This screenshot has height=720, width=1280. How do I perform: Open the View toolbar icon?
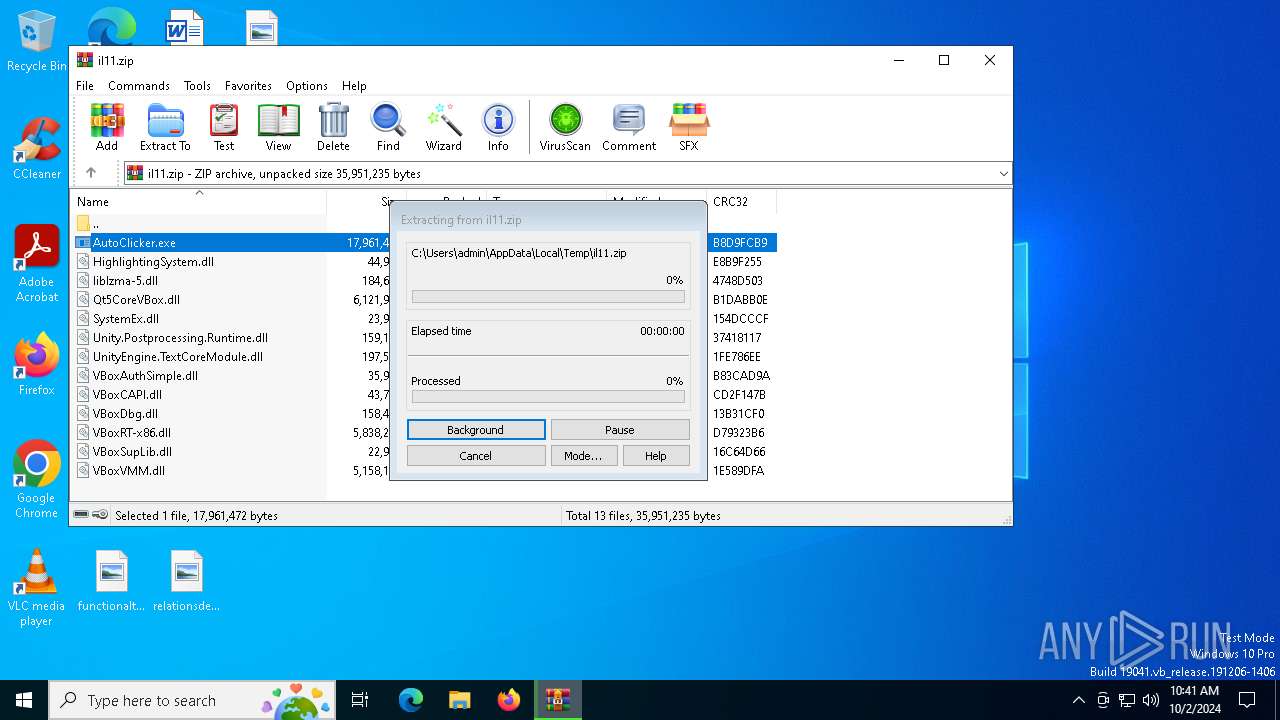point(278,127)
